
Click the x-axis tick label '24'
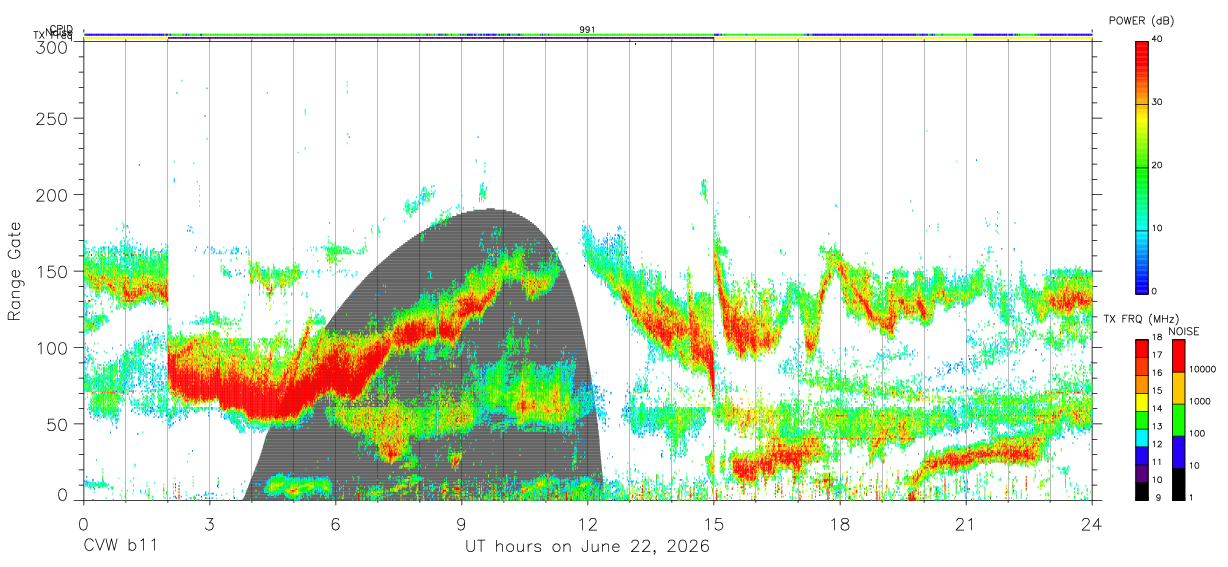[1092, 523]
